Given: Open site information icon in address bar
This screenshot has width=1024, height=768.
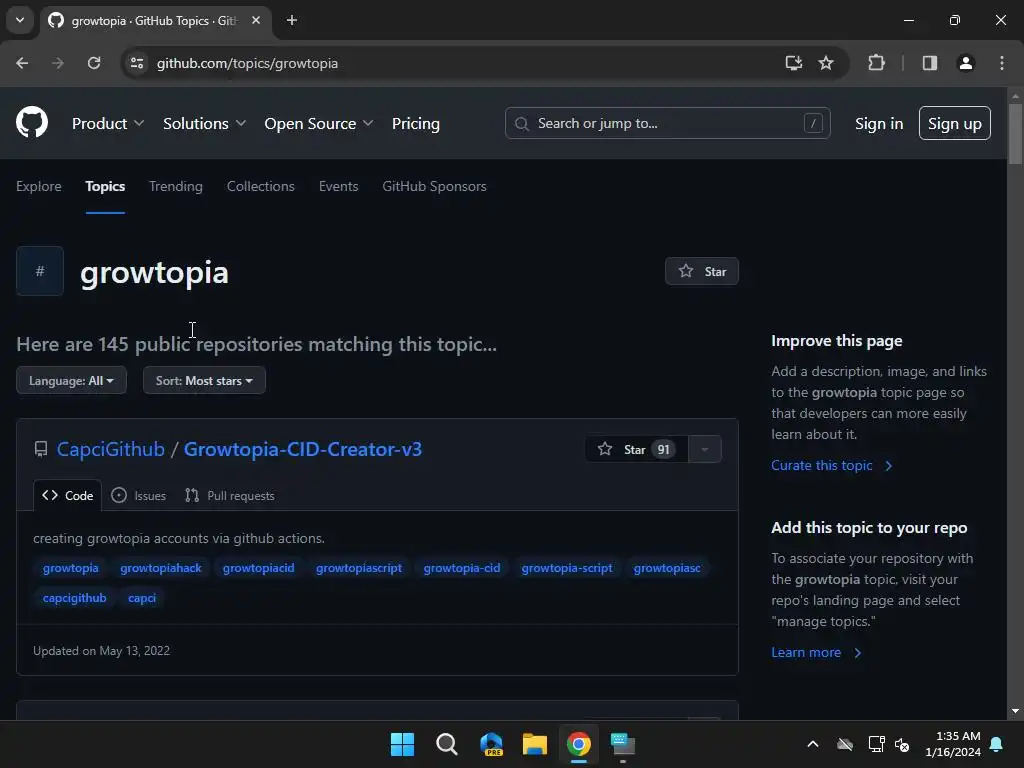Looking at the screenshot, I should [136, 63].
